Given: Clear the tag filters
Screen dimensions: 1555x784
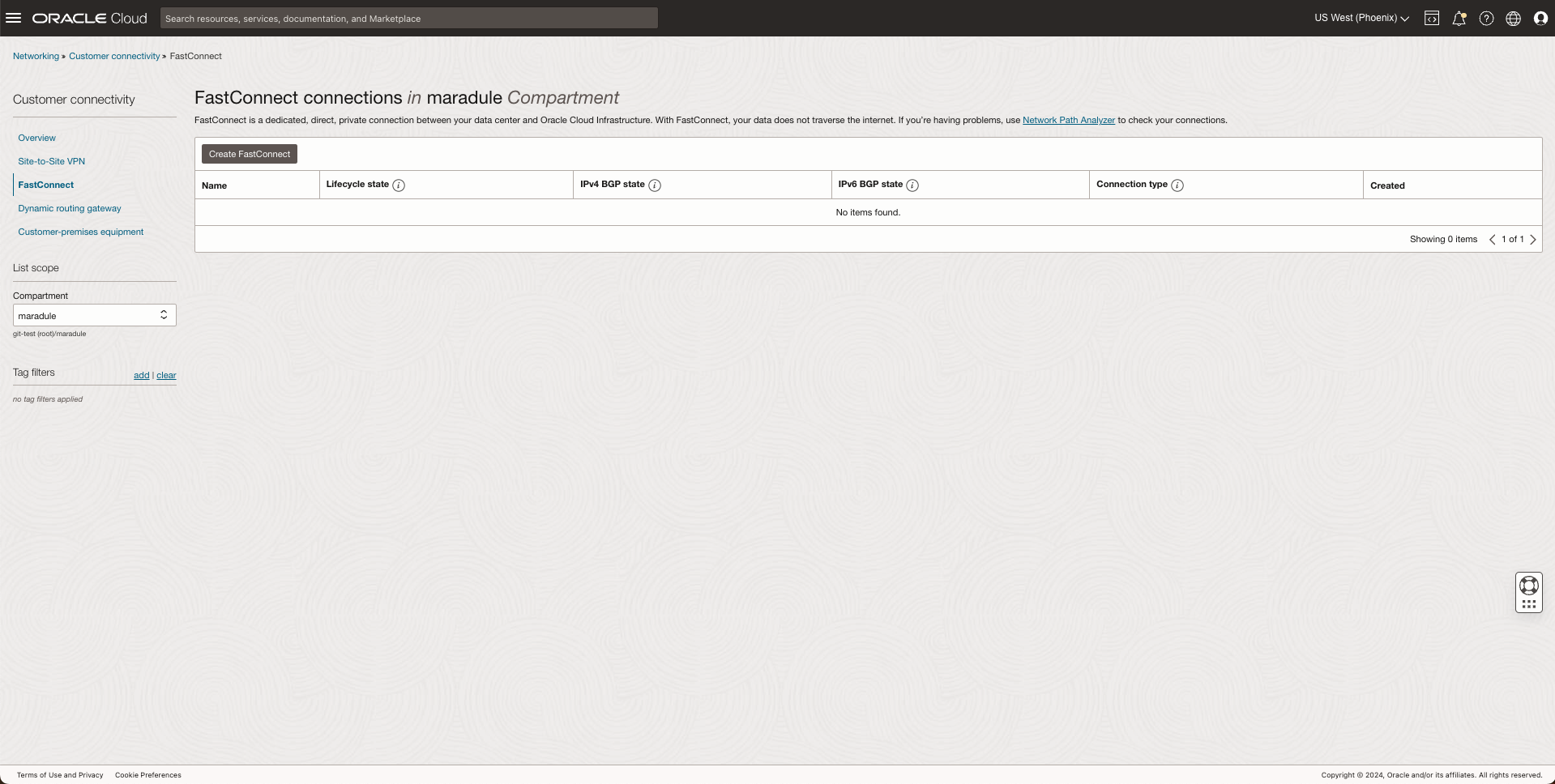Looking at the screenshot, I should coord(166,375).
